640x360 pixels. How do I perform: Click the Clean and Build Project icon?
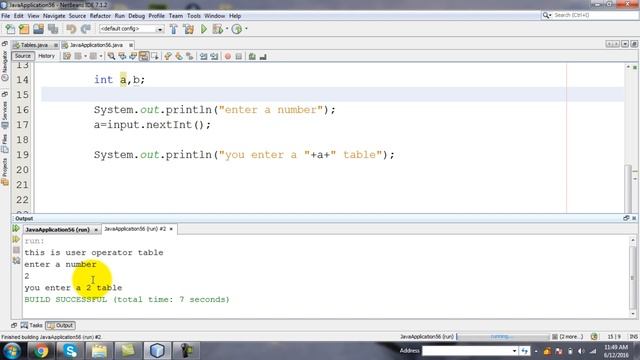click(x=189, y=29)
